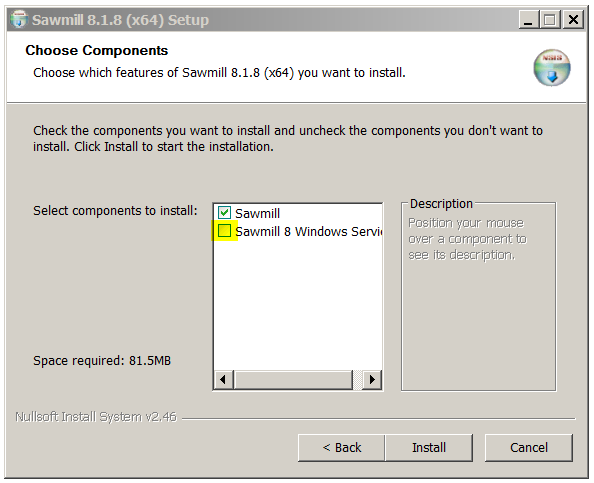This screenshot has height=483, width=594.
Task: Select the Sawmill component label
Action: click(257, 213)
